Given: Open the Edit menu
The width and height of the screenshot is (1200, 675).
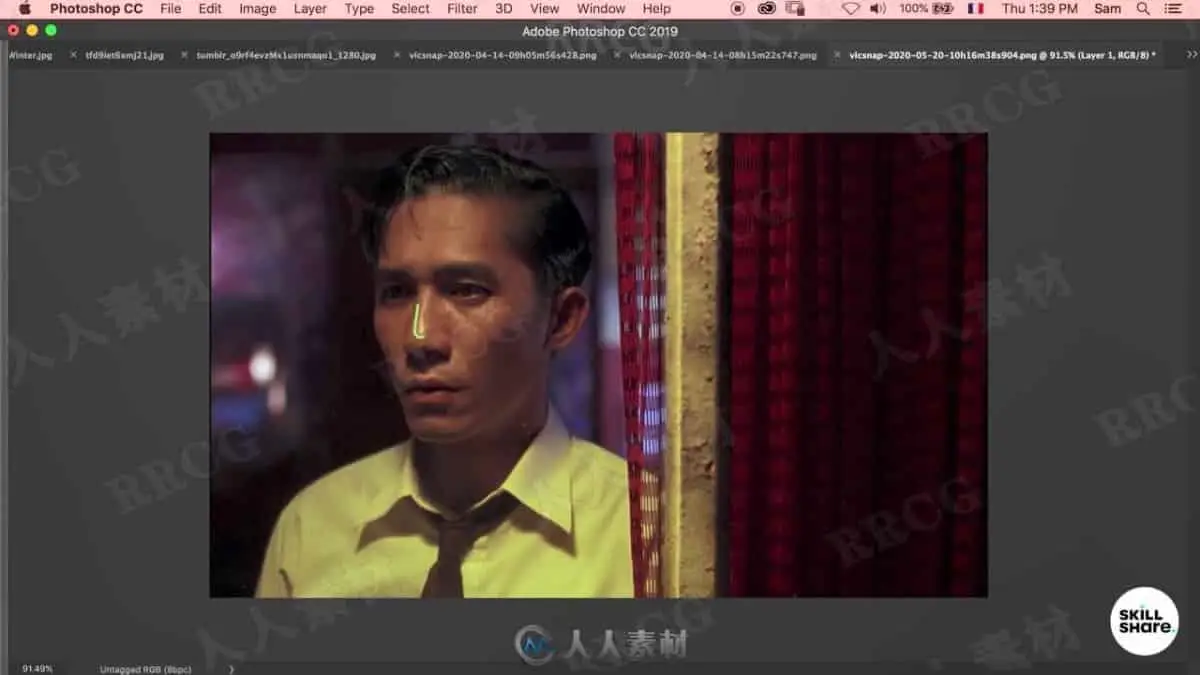Looking at the screenshot, I should 210,8.
